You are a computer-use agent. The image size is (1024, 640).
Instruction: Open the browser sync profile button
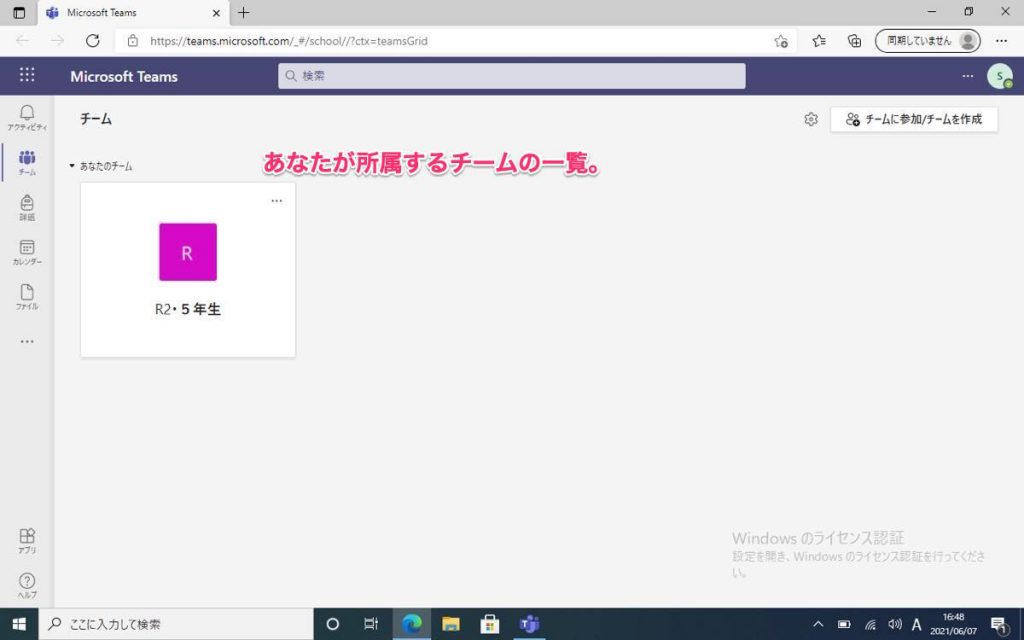(x=927, y=41)
